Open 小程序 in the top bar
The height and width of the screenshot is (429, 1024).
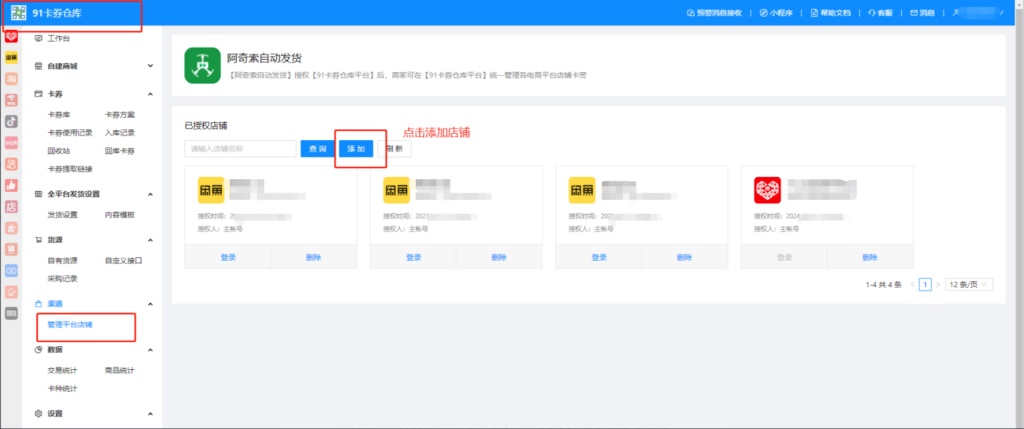776,13
